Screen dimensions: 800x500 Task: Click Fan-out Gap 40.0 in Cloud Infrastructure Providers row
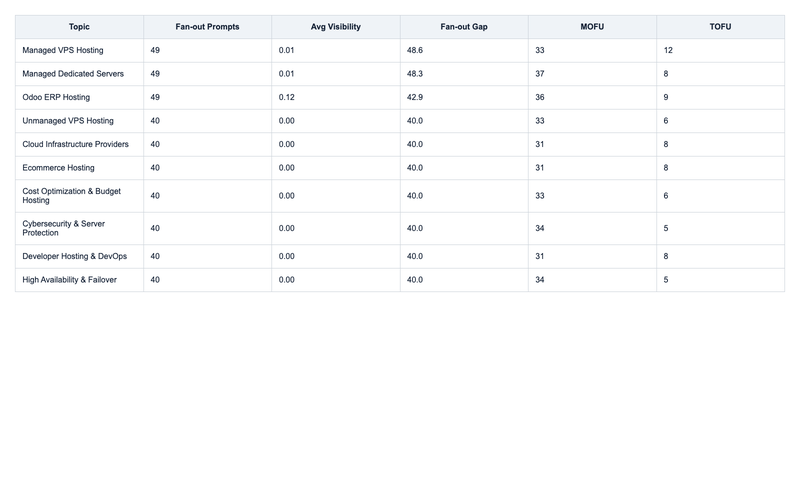coord(415,144)
